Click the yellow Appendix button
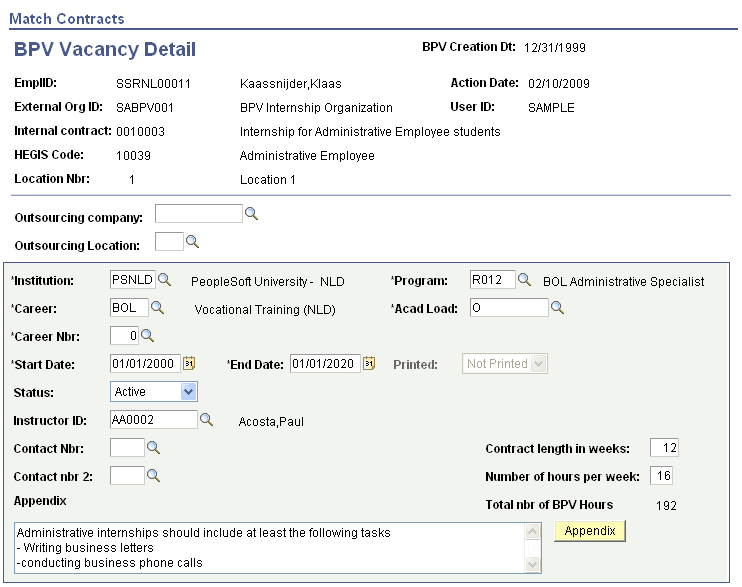The width and height of the screenshot is (742, 587). [590, 531]
